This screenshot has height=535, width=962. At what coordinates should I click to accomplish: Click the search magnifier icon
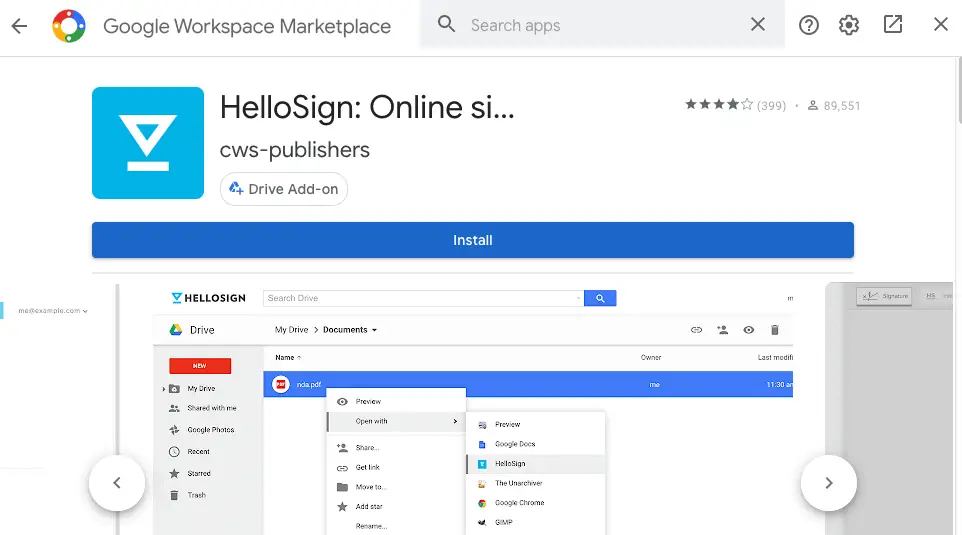click(x=446, y=25)
